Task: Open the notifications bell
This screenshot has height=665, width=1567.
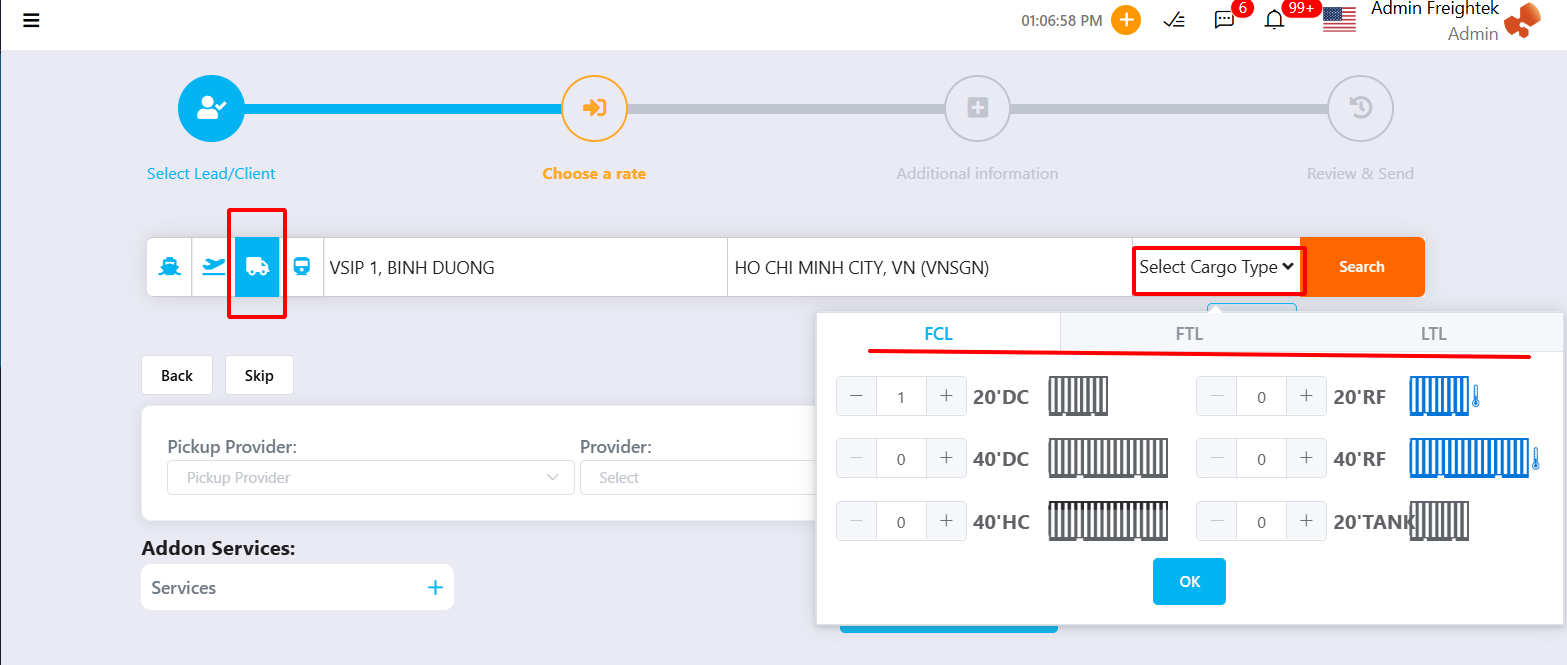Action: 1274,20
